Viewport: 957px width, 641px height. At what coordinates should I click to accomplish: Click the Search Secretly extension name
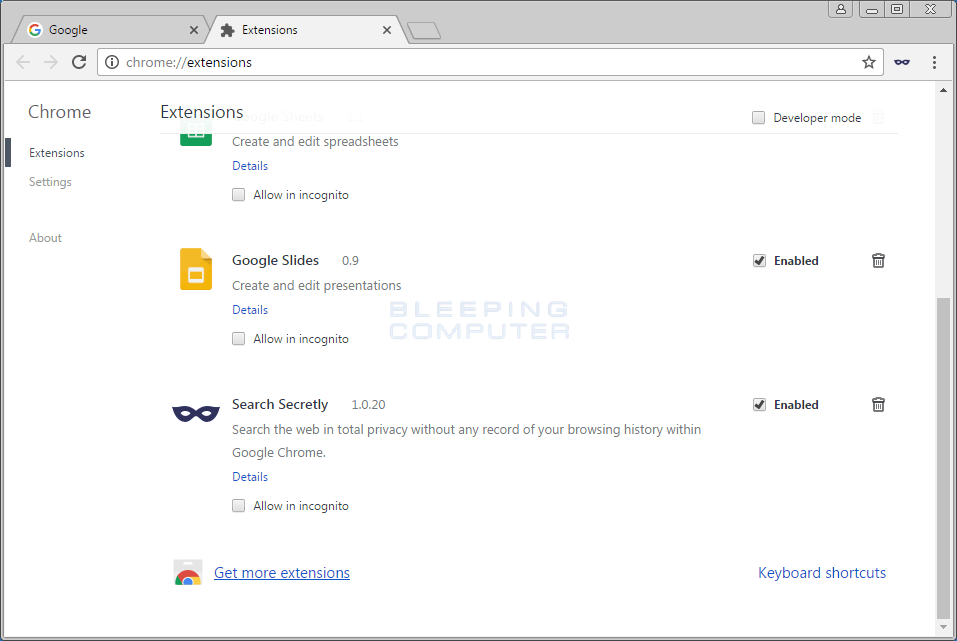(x=280, y=405)
